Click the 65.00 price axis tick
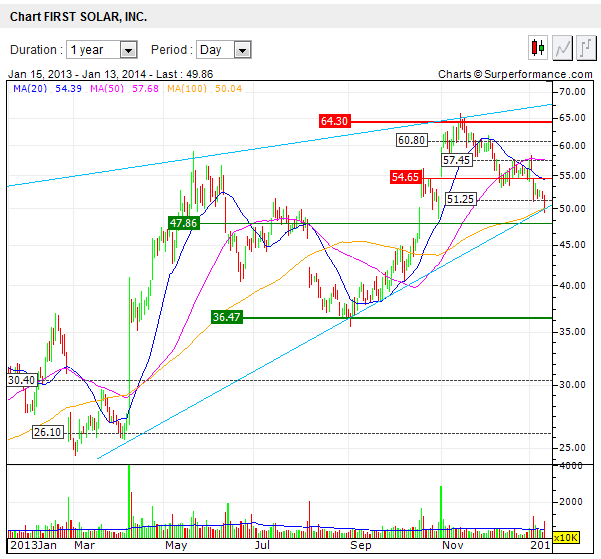This screenshot has width=601, height=559. tap(572, 118)
